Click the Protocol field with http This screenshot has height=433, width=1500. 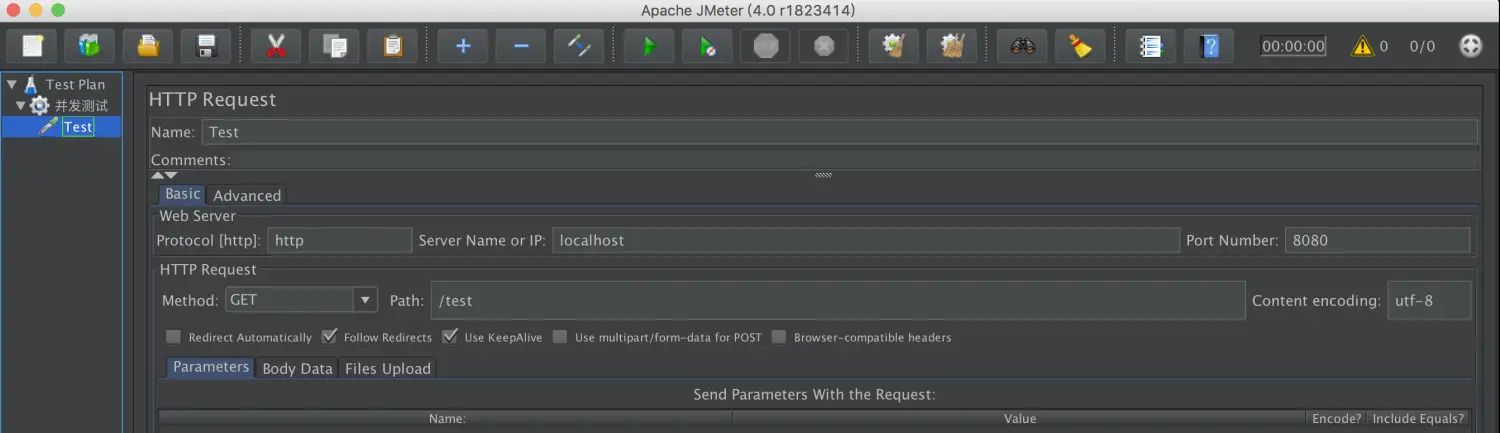[339, 240]
